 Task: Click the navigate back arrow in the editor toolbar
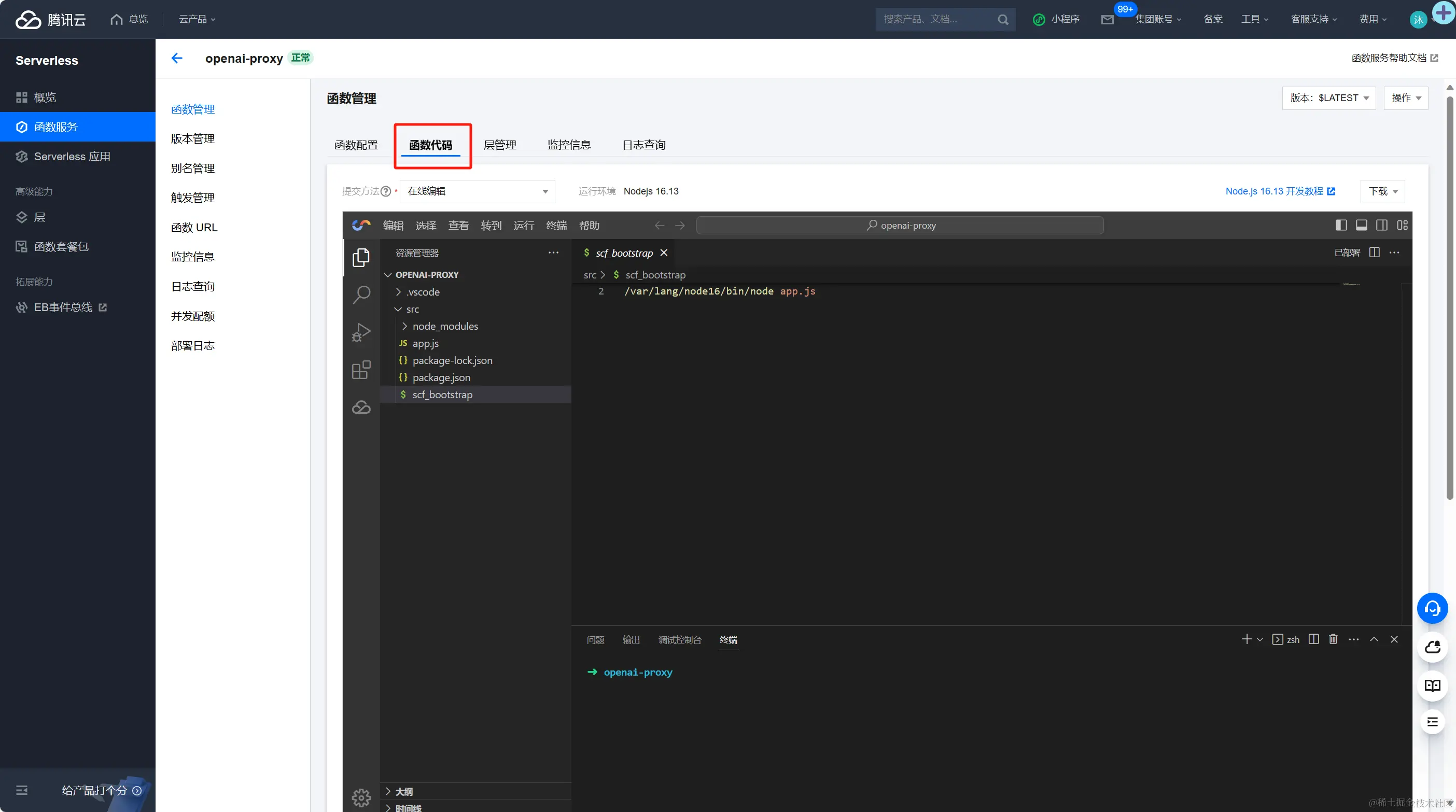(659, 225)
